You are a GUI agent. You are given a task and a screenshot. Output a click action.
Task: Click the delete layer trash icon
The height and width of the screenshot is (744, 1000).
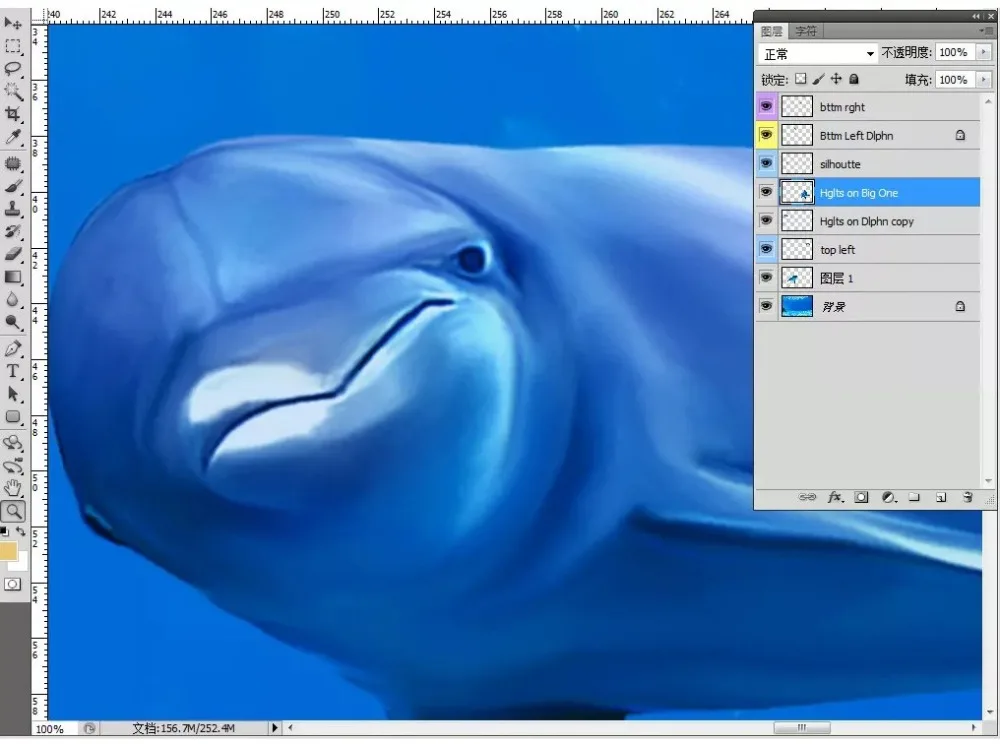[x=967, y=497]
